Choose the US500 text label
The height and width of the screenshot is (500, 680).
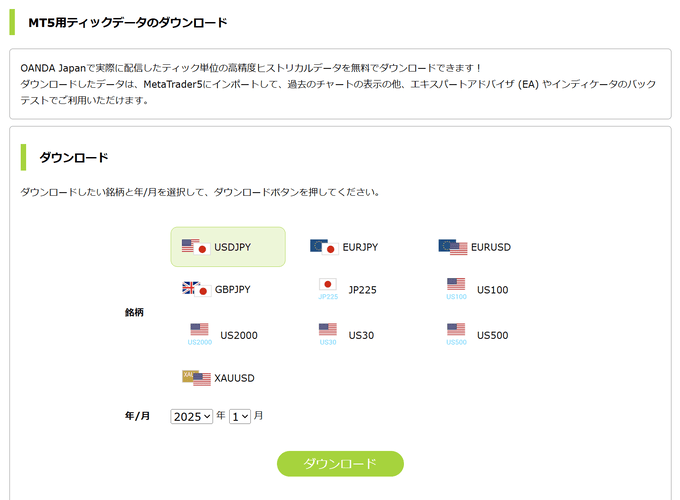[492, 335]
